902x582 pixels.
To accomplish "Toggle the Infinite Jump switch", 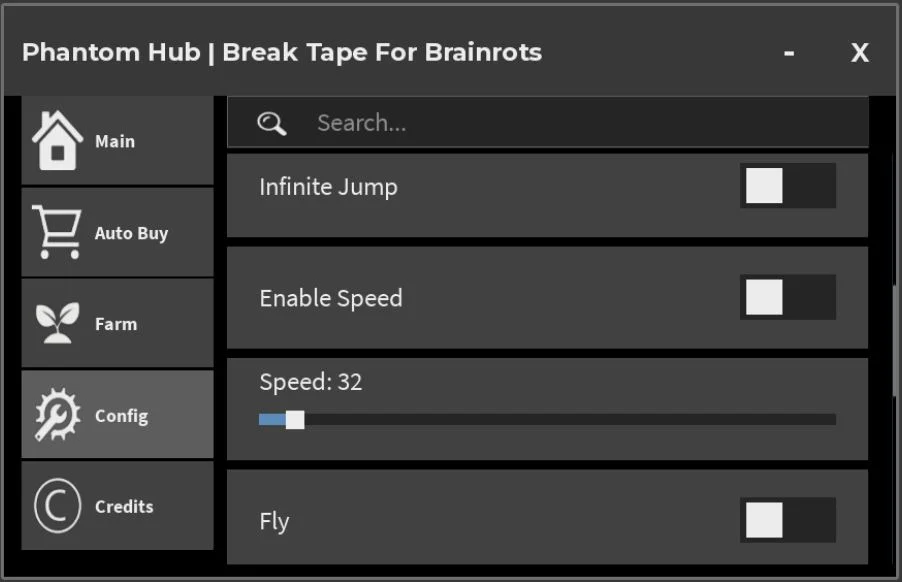I will (x=788, y=186).
